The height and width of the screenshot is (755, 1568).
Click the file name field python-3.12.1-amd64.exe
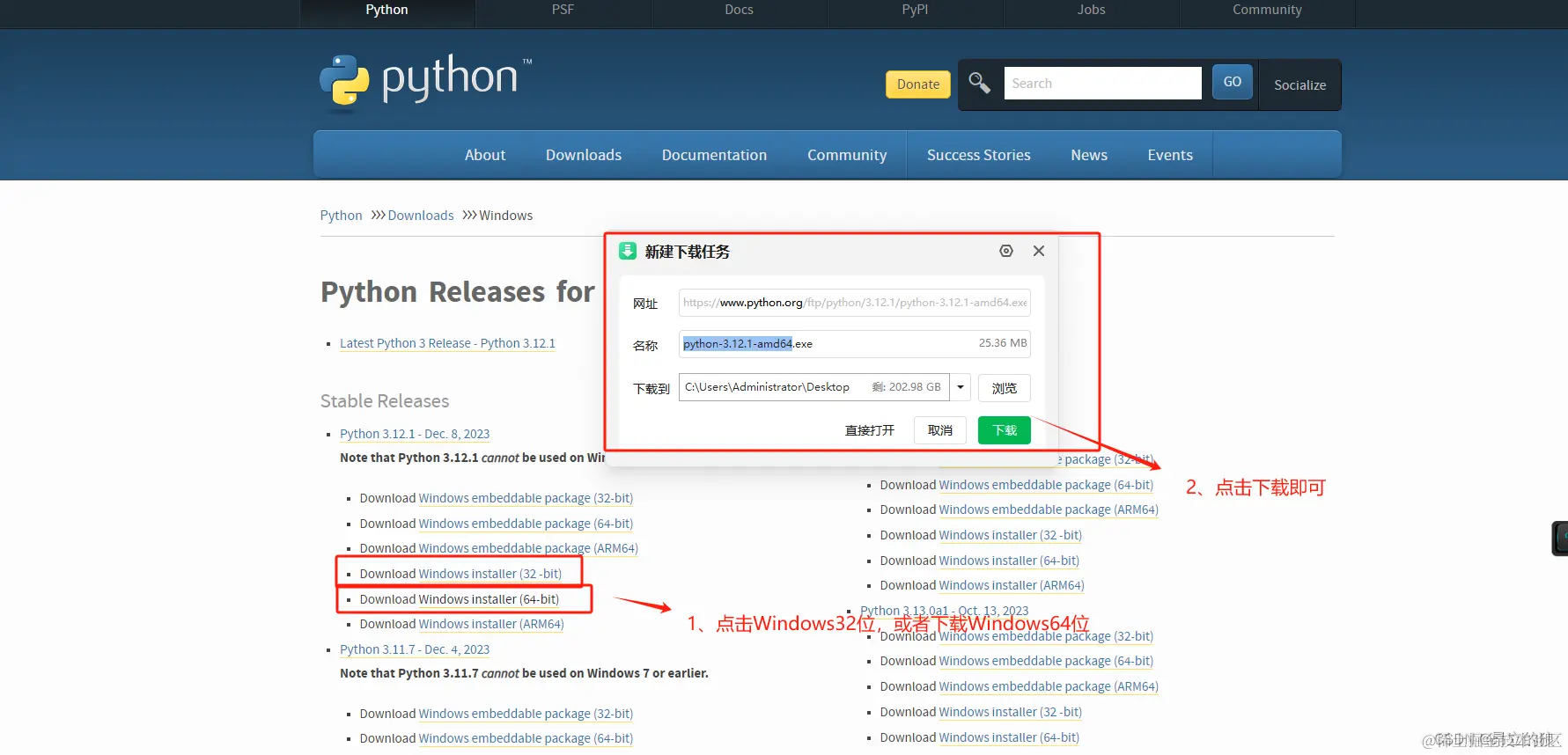854,343
